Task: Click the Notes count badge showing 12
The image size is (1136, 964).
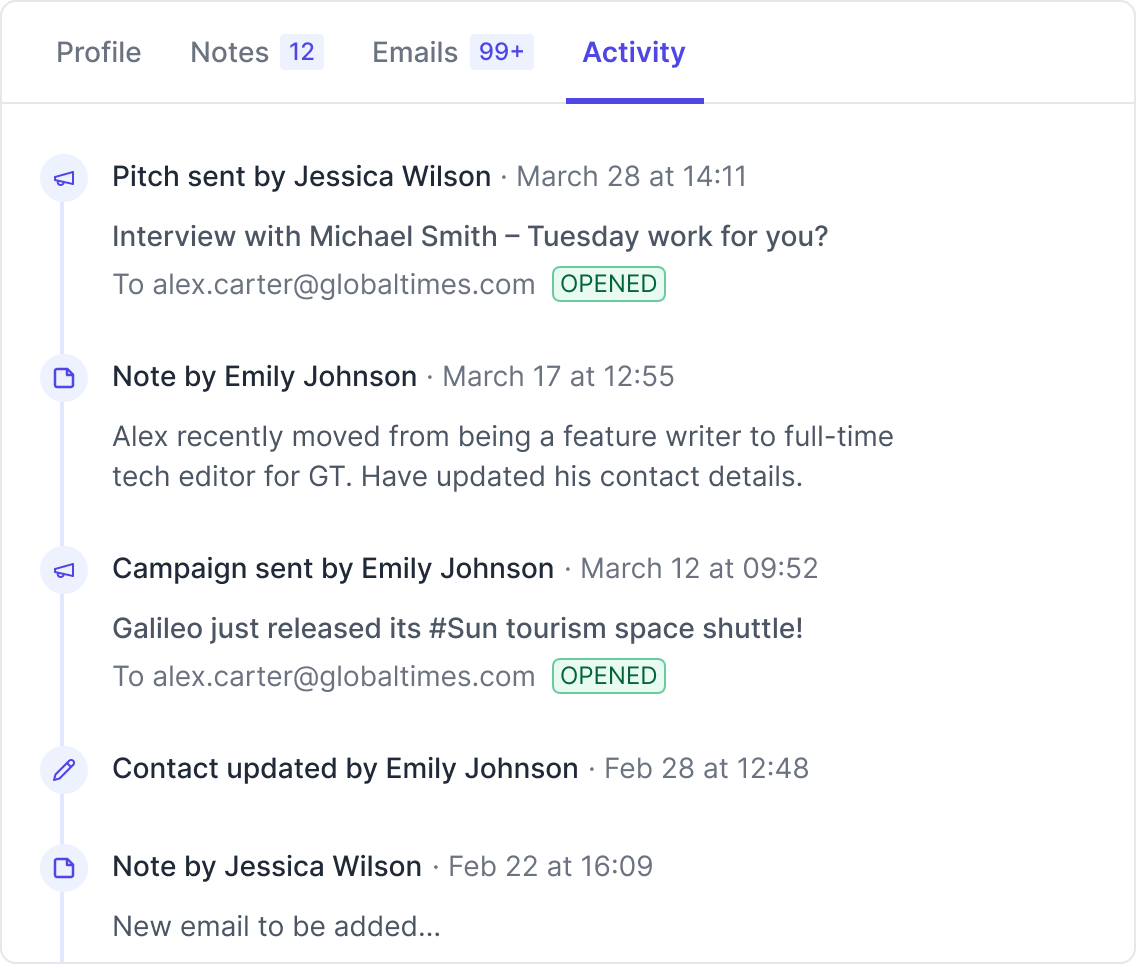Action: point(301,52)
